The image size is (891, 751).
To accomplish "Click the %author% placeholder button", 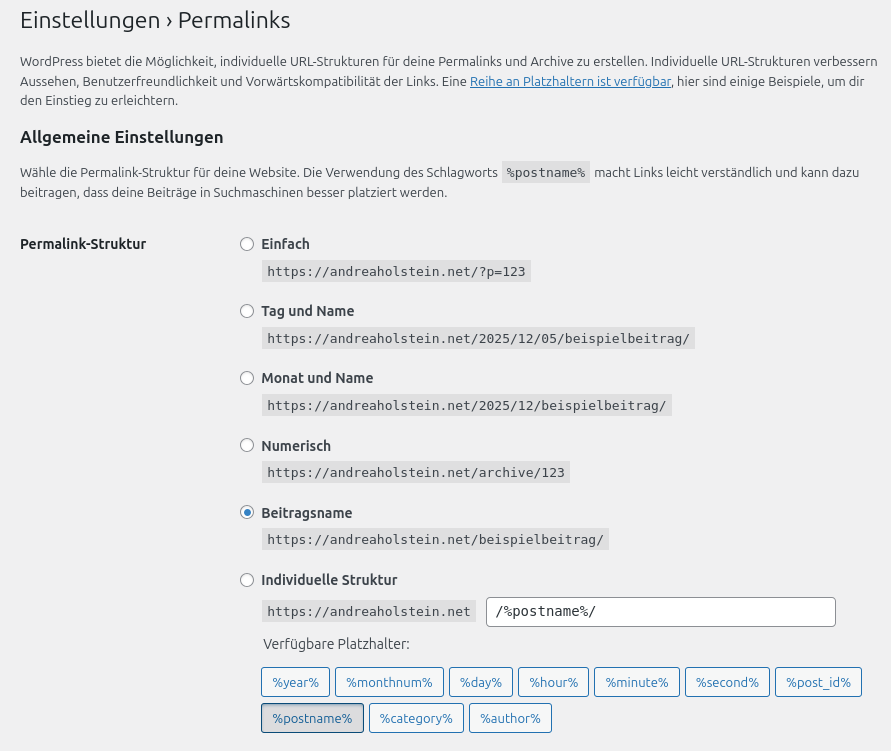I will tap(510, 718).
